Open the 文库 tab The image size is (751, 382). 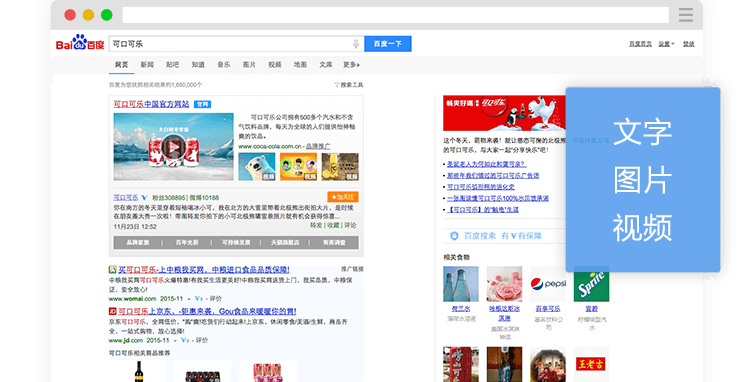point(326,65)
